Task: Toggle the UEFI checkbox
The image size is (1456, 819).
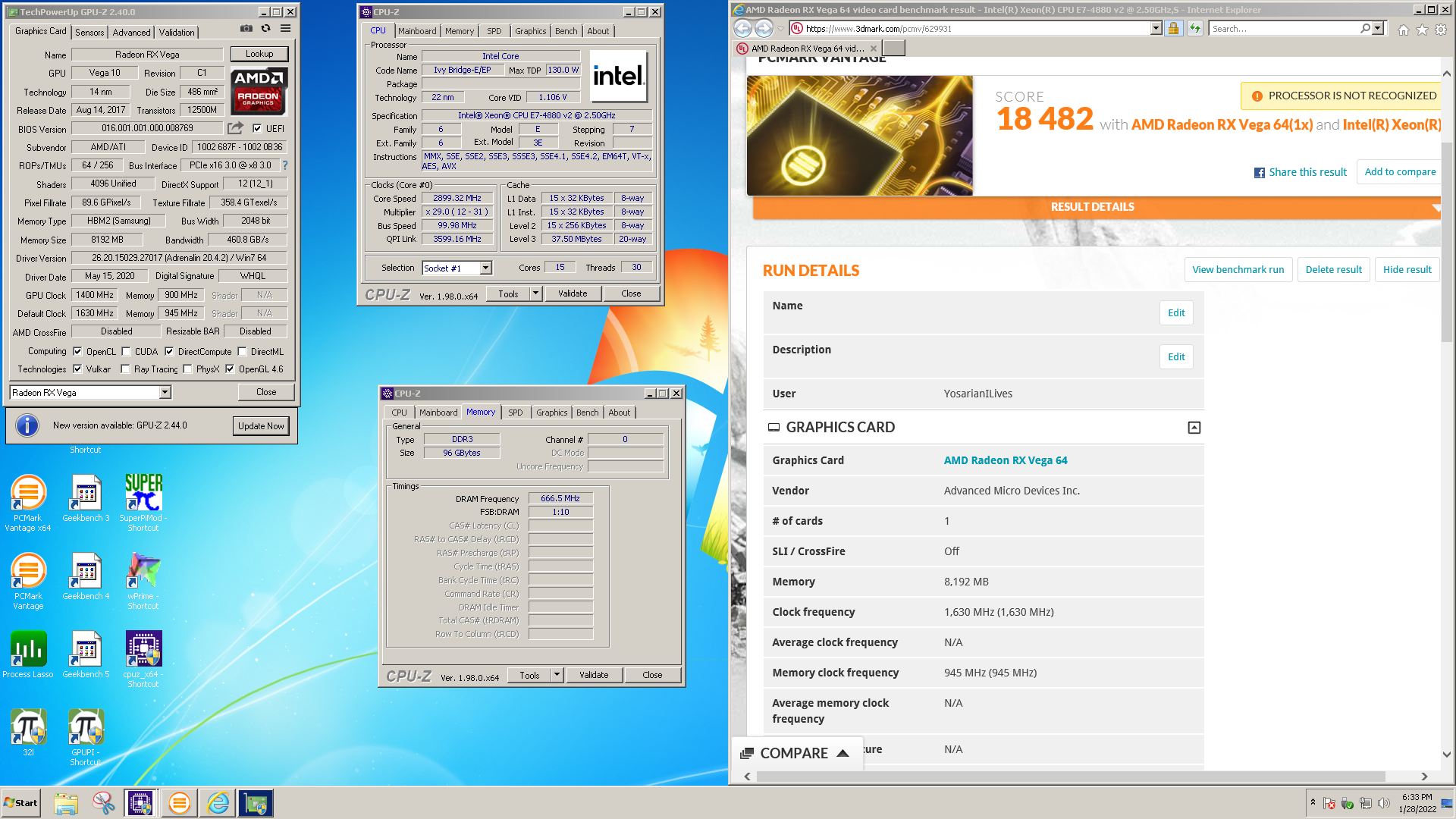Action: coord(257,129)
